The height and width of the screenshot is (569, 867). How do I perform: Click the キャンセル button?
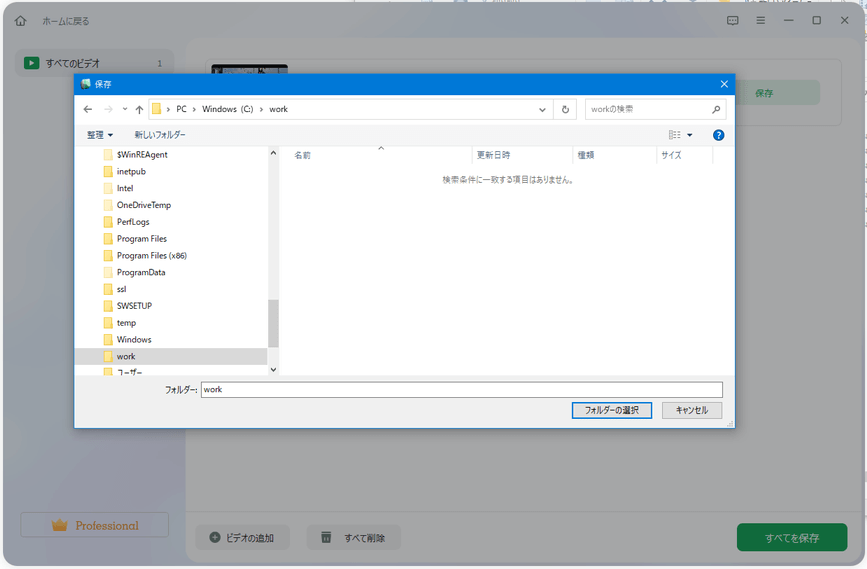point(691,410)
